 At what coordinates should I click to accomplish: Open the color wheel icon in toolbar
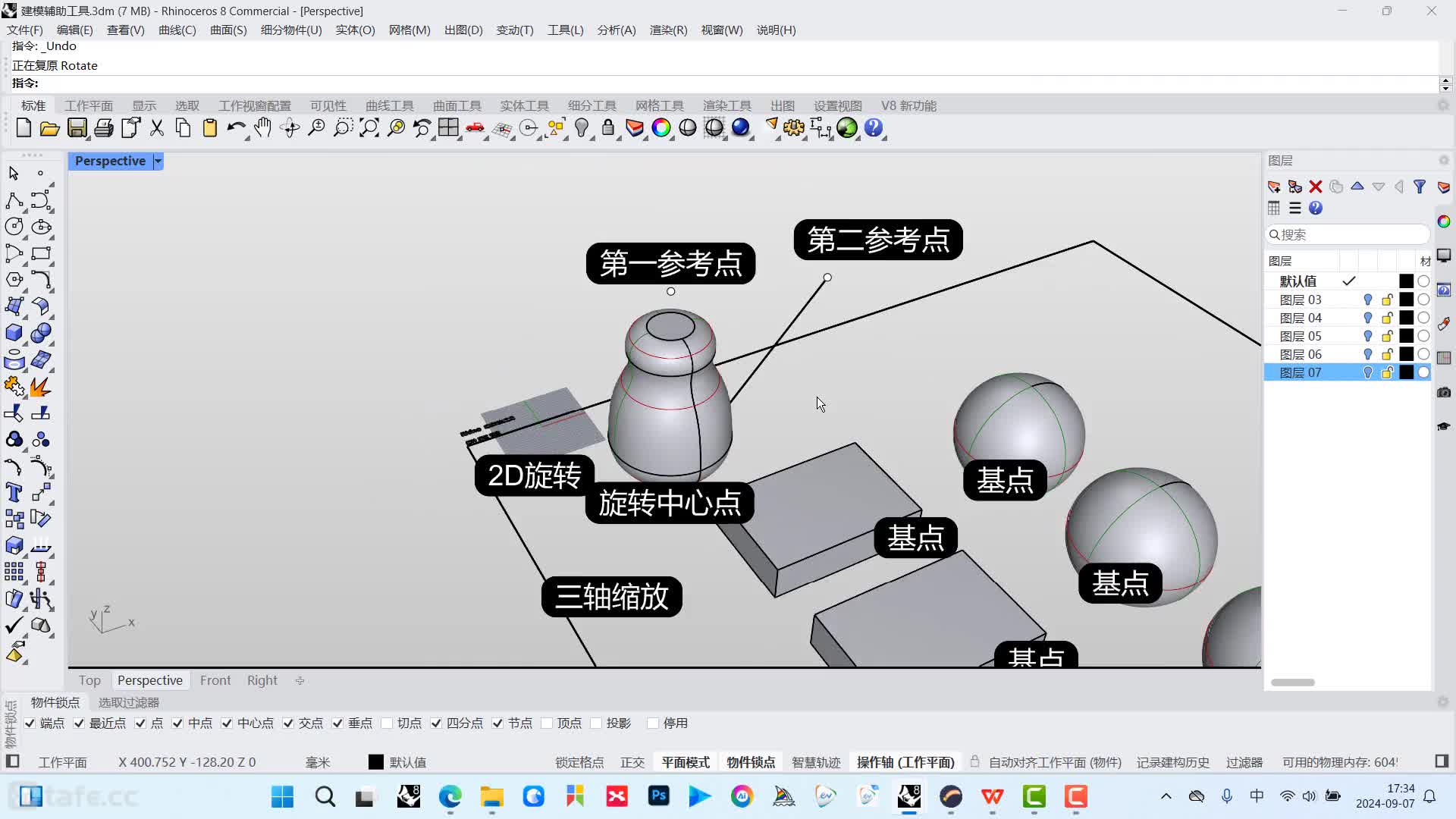coord(661,128)
